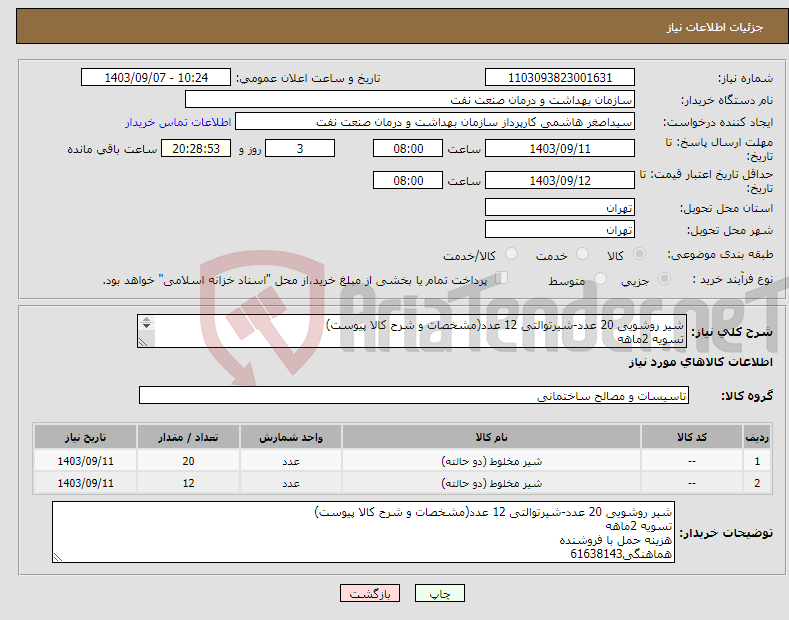The image size is (789, 620).
Task: Click the price validity date 1403/09/12 field
Action: tap(560, 180)
